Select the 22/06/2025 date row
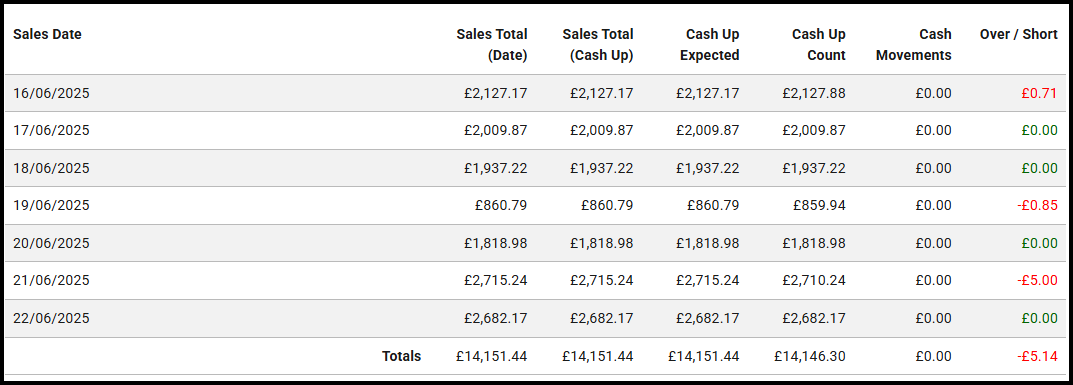1073x385 pixels. tap(536, 318)
